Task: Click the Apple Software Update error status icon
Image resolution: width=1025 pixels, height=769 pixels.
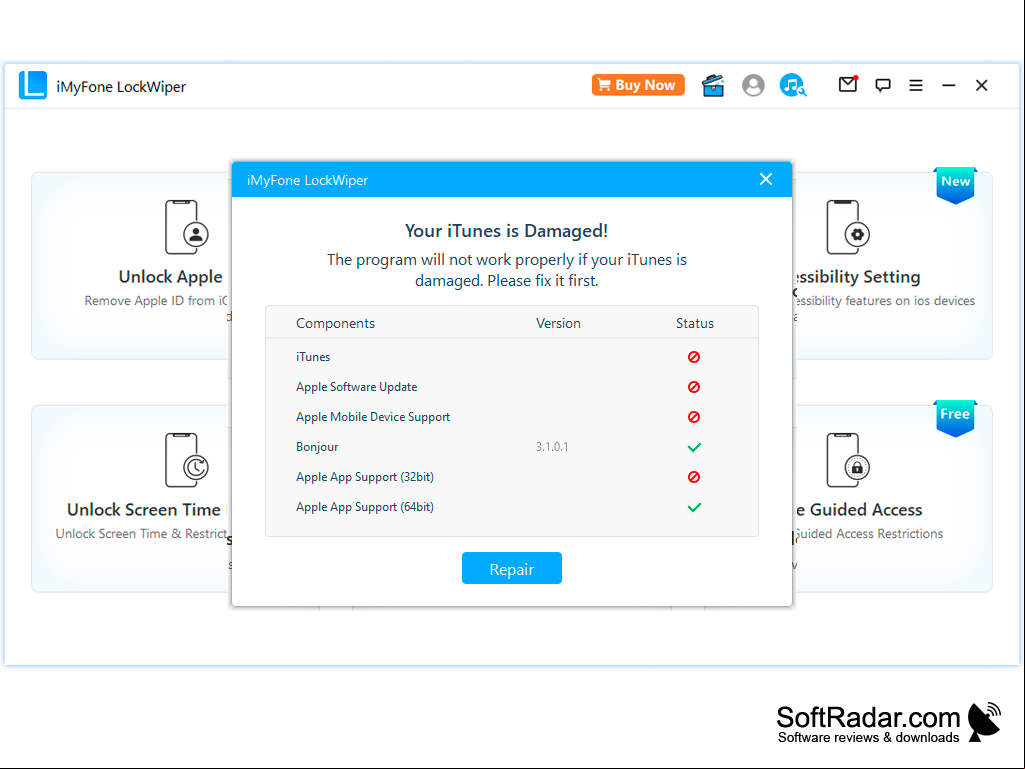Action: 694,387
